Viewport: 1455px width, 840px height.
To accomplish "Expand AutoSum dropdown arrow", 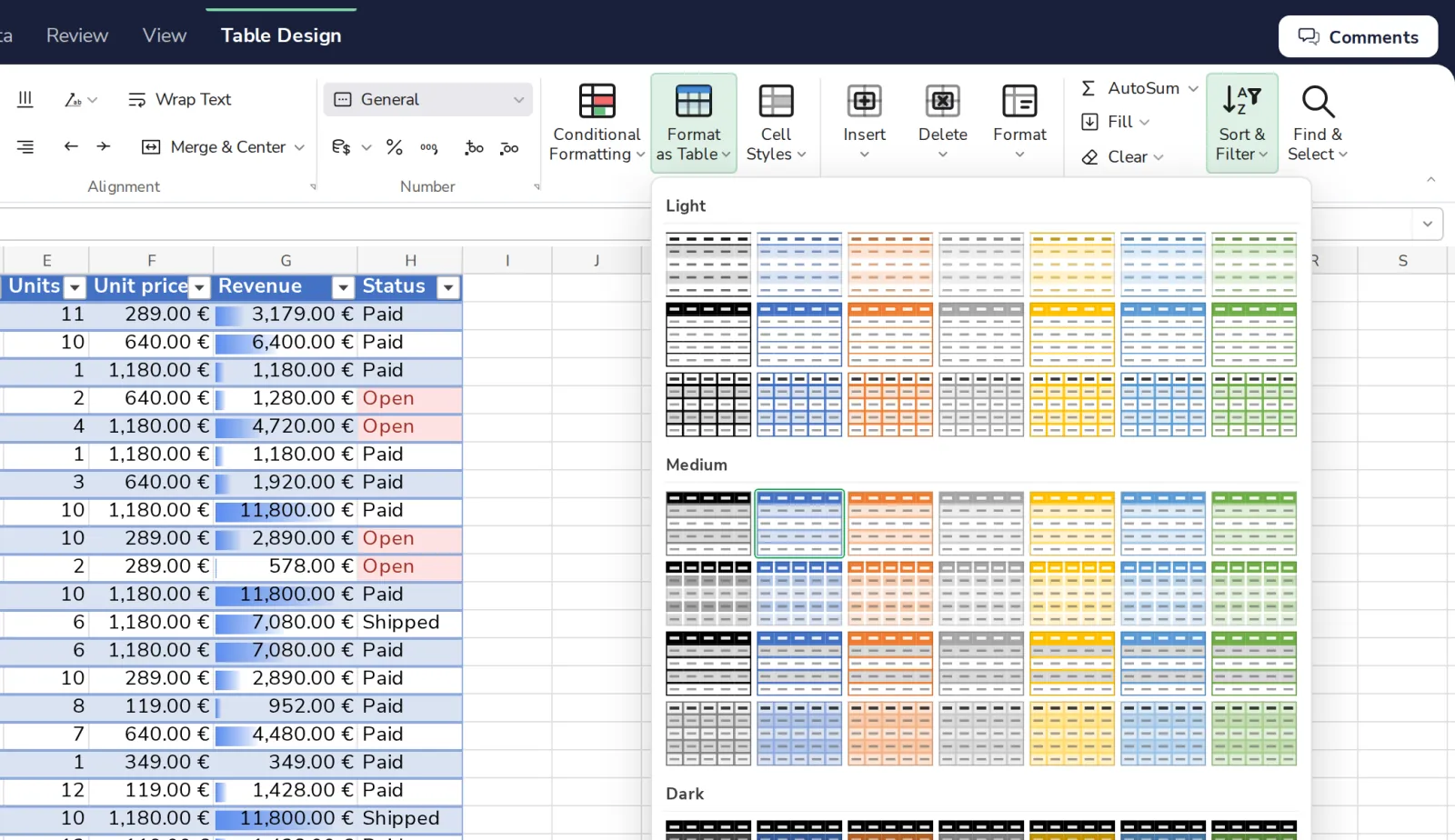I will tap(1193, 88).
